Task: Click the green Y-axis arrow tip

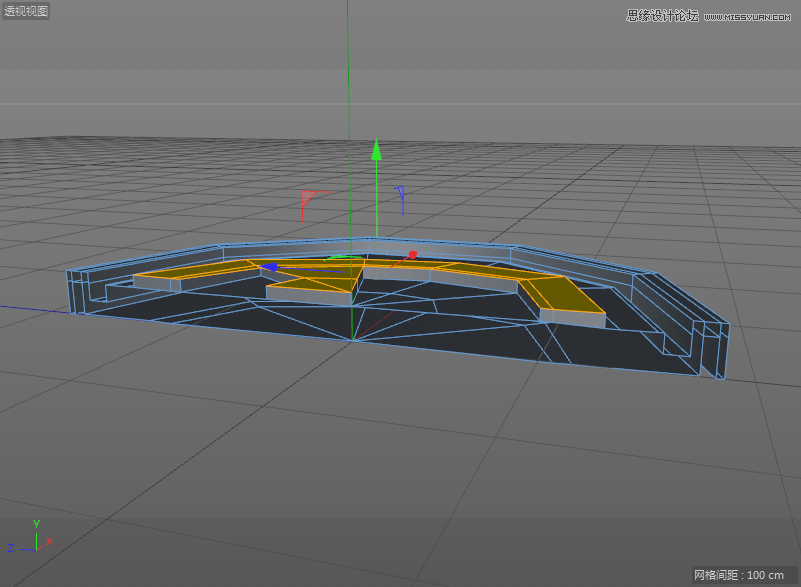Action: [x=377, y=150]
